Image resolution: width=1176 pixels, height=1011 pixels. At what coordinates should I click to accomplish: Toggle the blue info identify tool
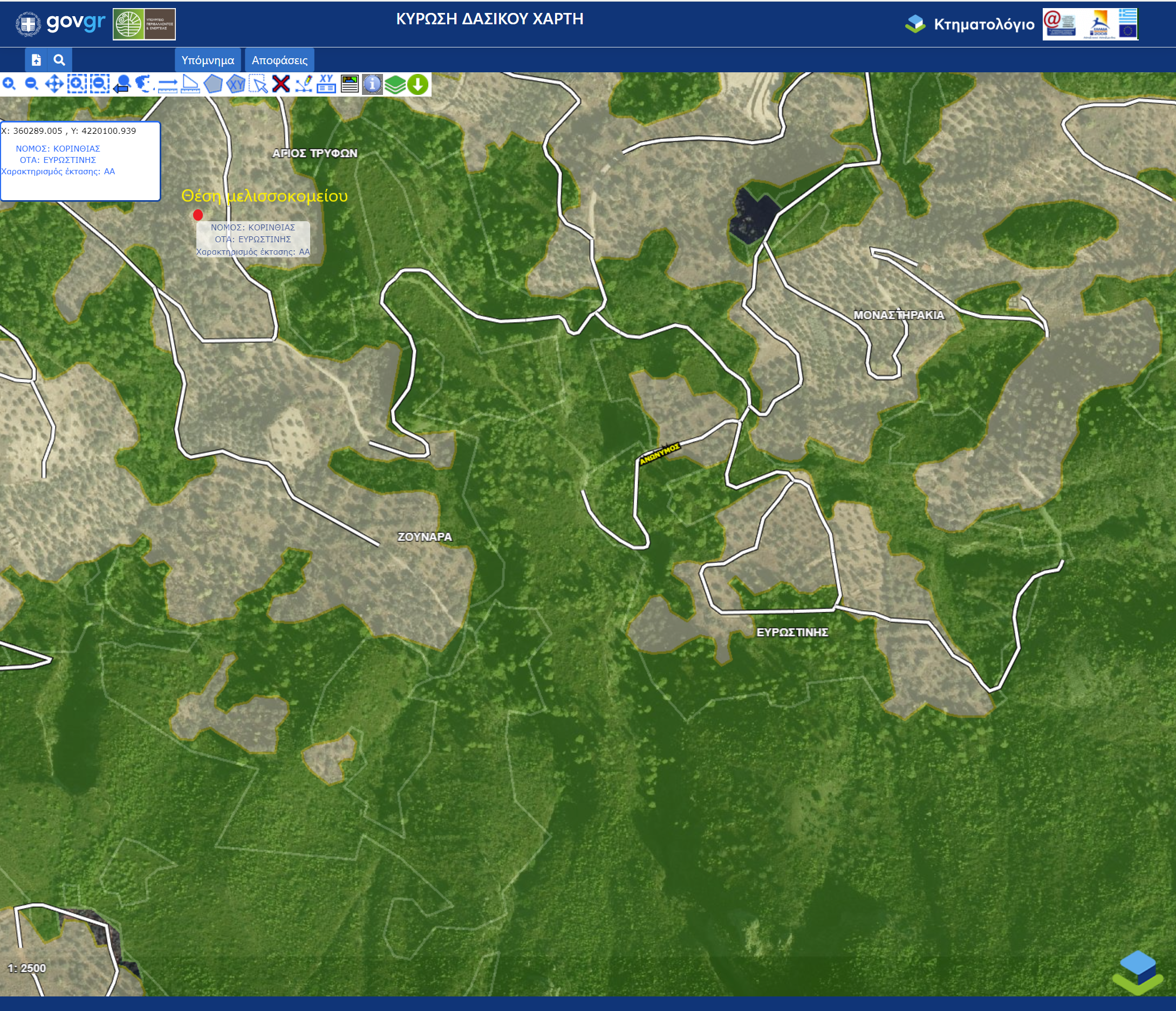(x=372, y=84)
